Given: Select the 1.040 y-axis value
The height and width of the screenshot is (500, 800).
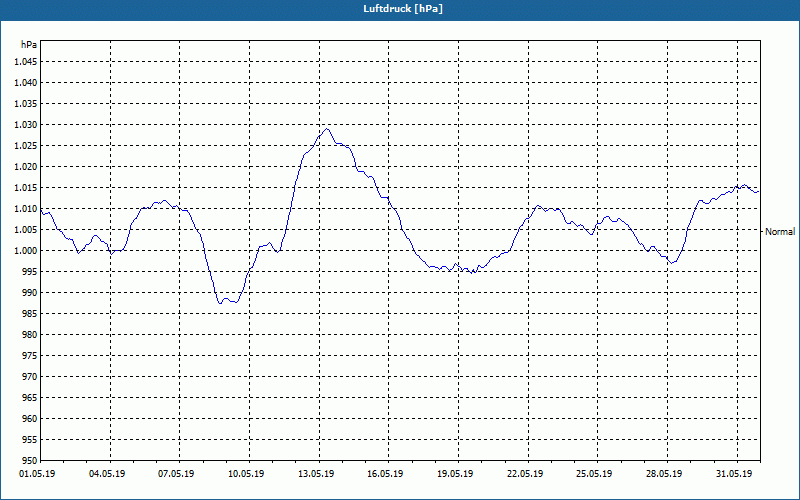Looking at the screenshot, I should pos(26,83).
